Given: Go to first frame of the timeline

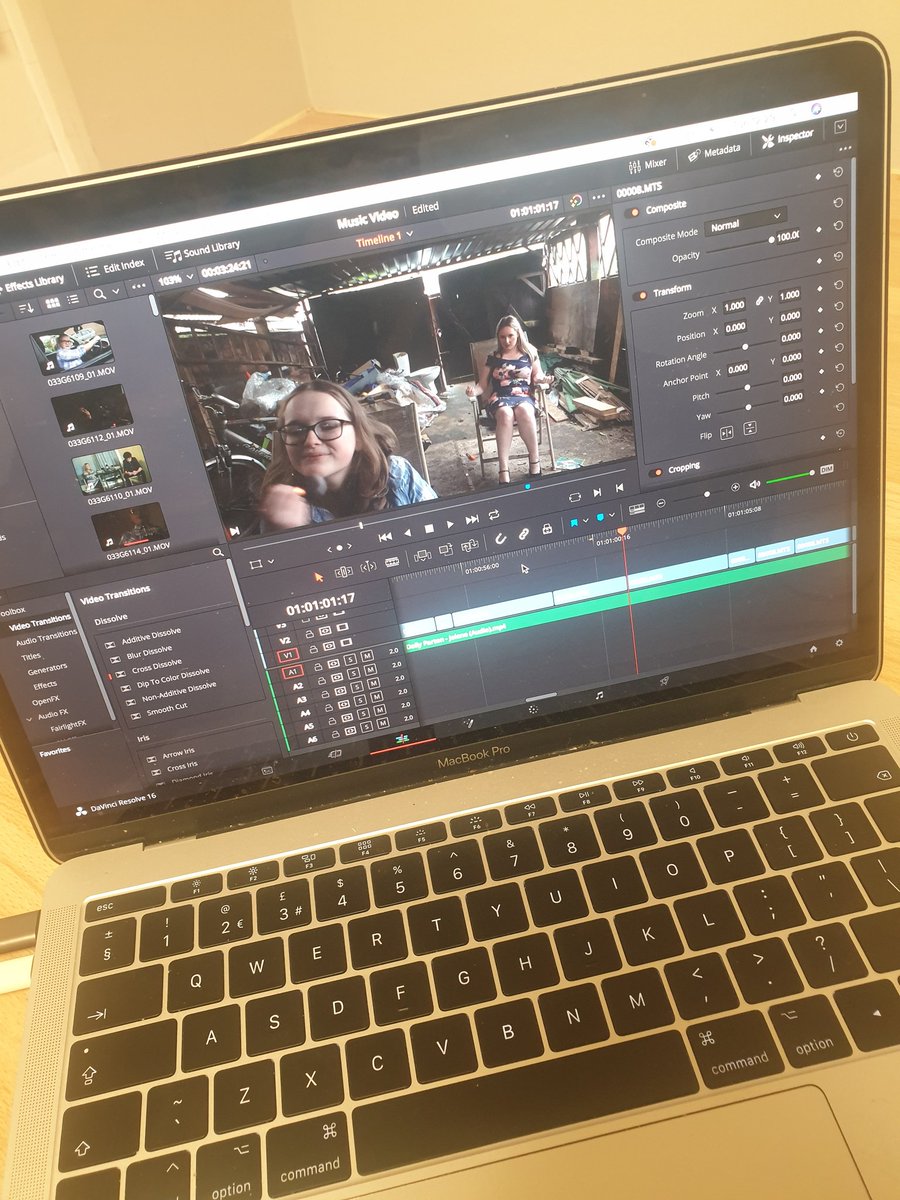Looking at the screenshot, I should coord(385,537).
